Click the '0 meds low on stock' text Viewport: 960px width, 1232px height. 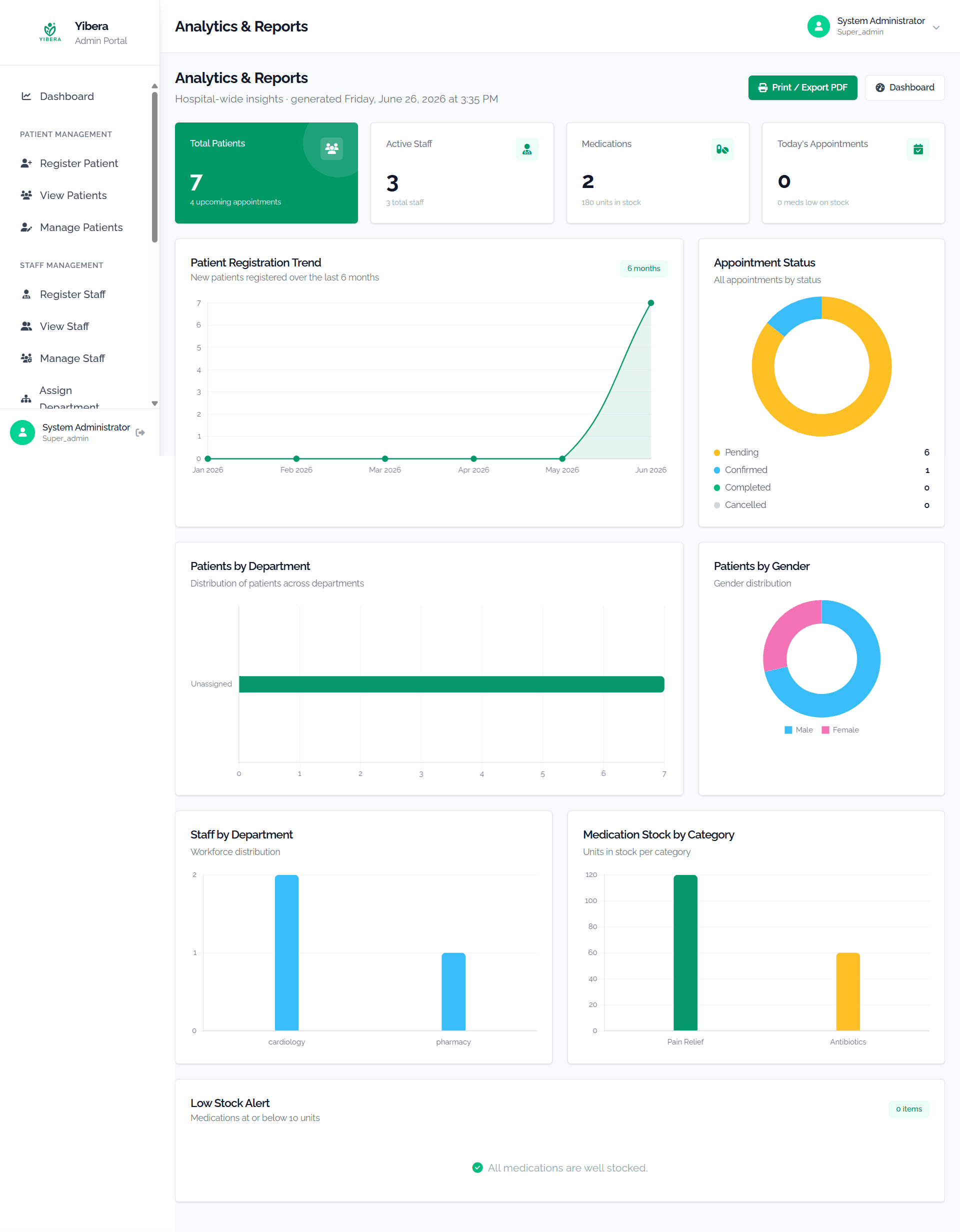(x=813, y=203)
